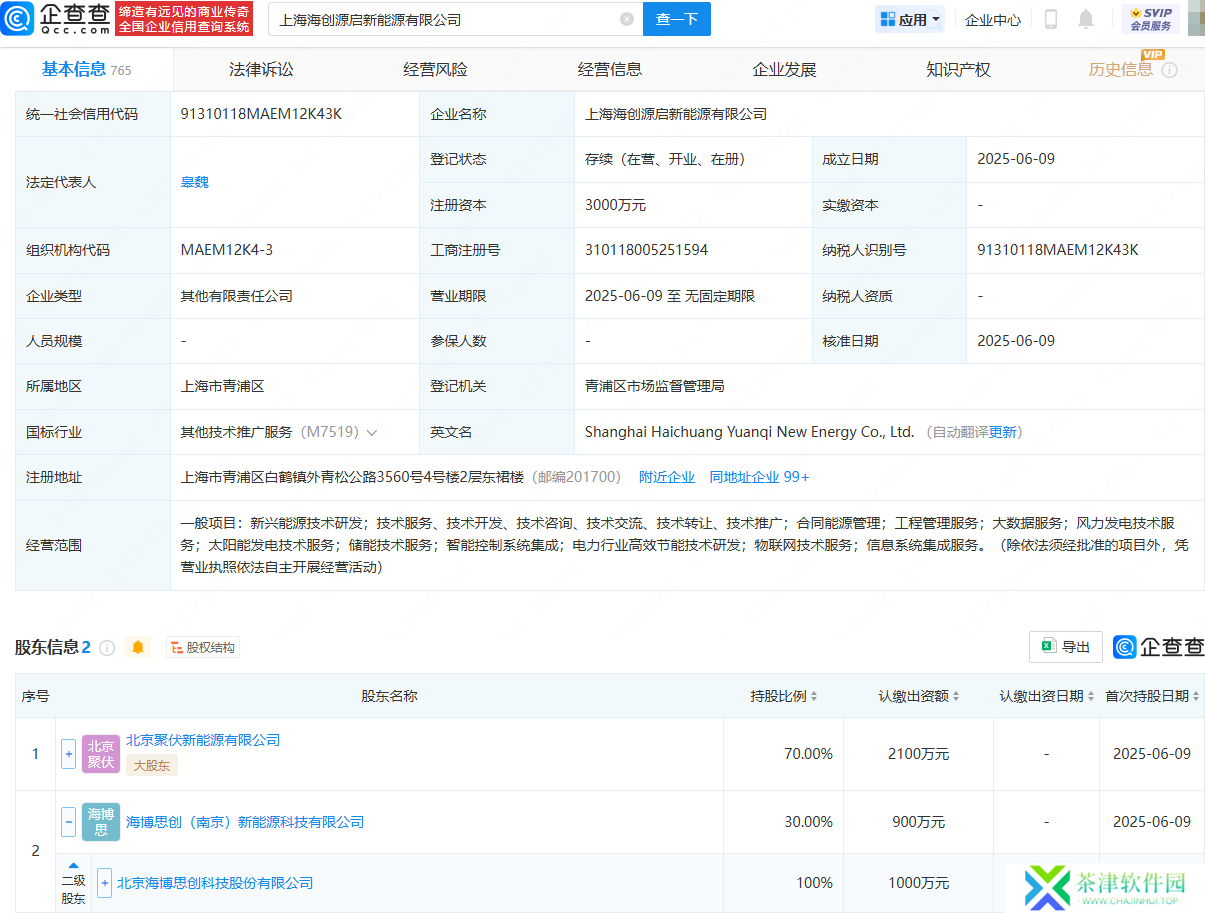
Task: Open the legal representative 皋魏 link
Action: (194, 182)
